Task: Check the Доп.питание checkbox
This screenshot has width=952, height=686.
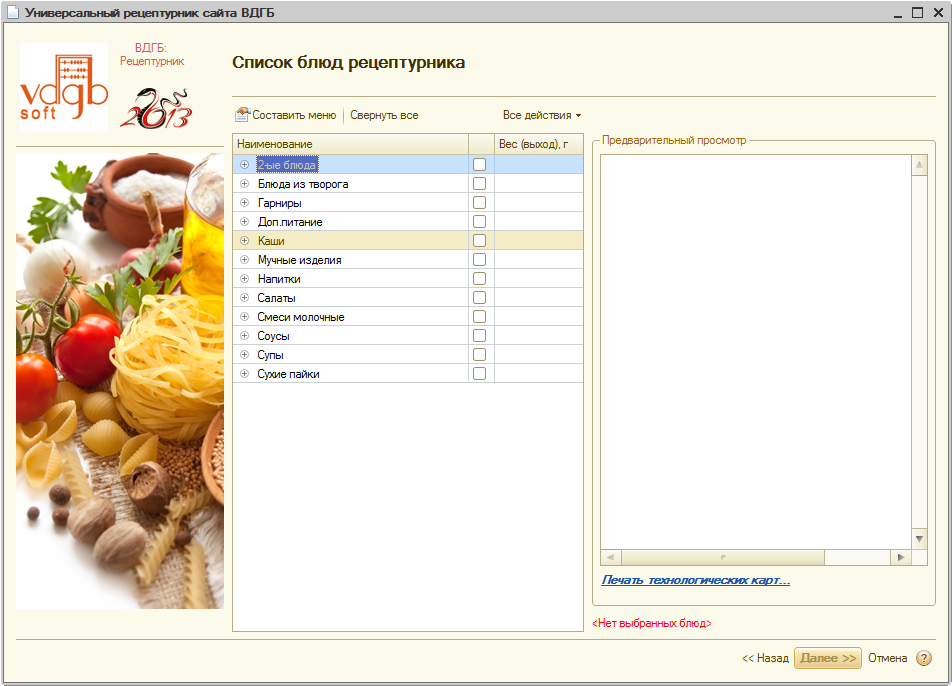Action: [479, 222]
